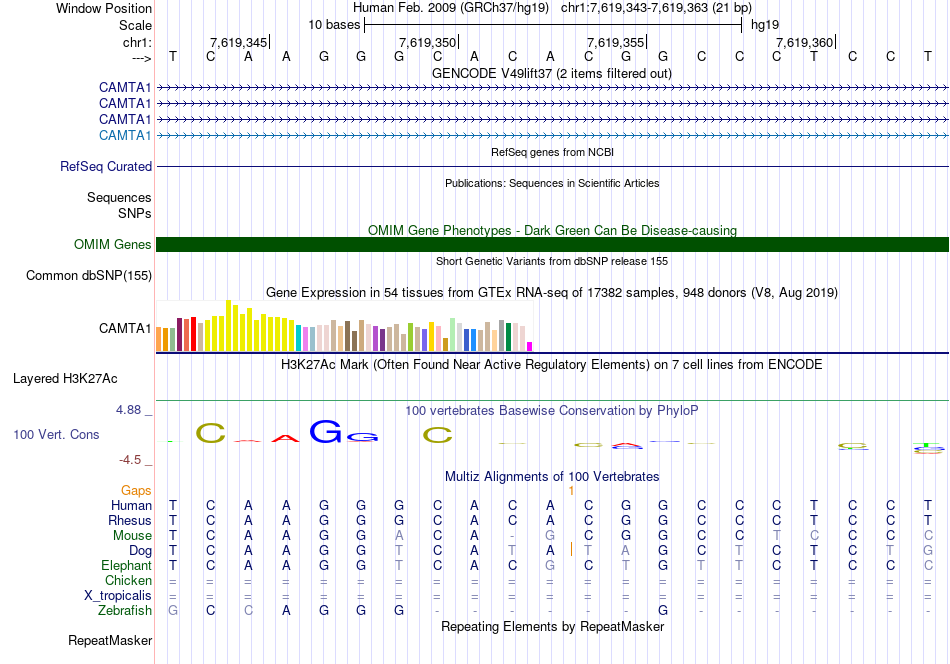Open Repeating Elements by RepeatMasker title
Viewport: 950px width, 664px height.
click(552, 626)
